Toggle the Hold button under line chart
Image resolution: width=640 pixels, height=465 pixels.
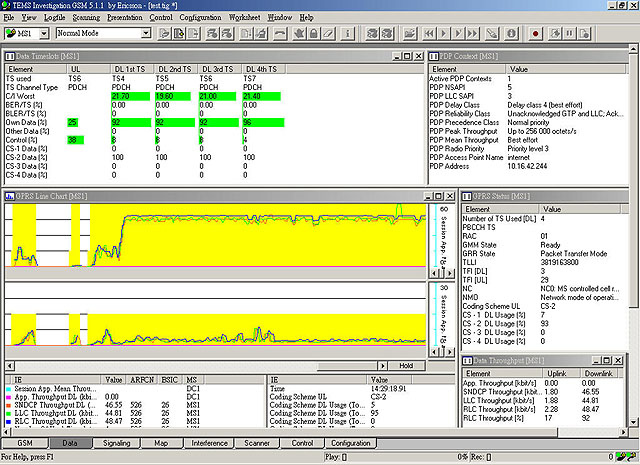405,366
